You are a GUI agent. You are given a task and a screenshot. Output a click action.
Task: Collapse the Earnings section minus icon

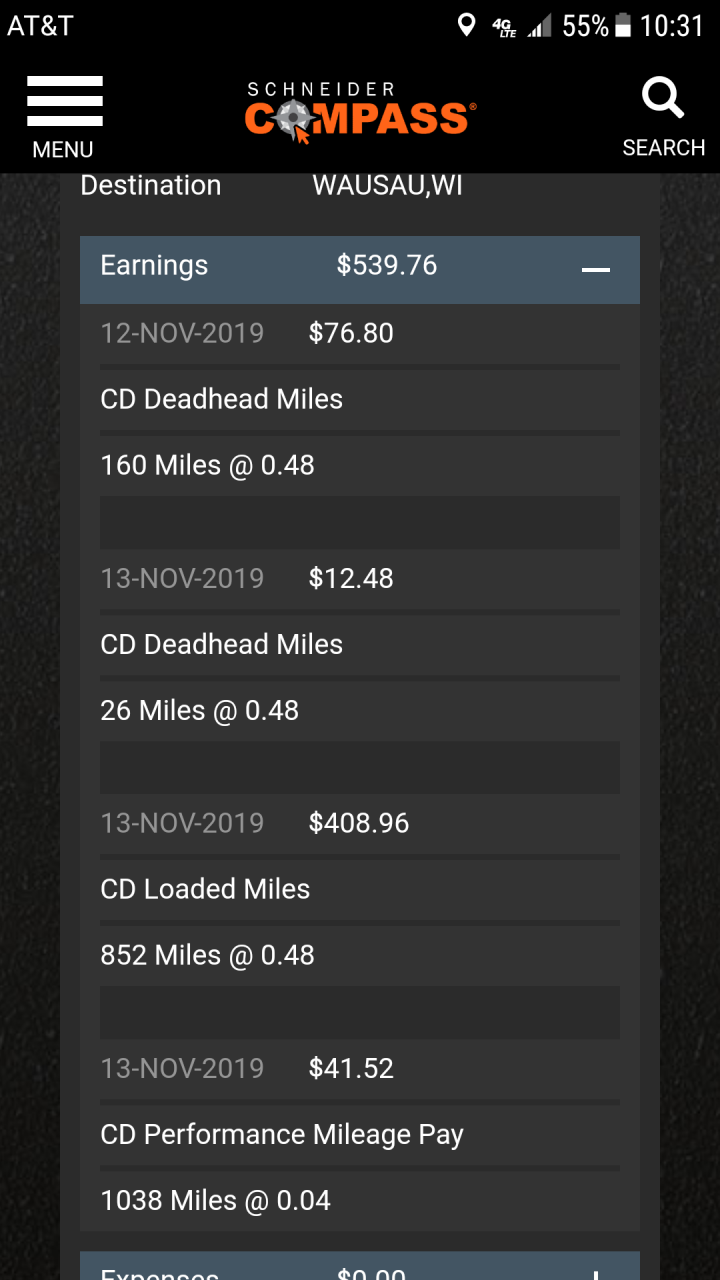click(x=596, y=269)
